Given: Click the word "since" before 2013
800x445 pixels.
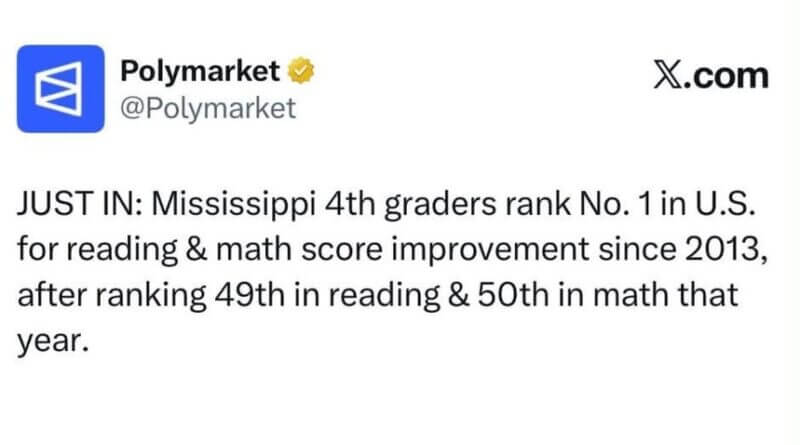Looking at the screenshot, I should pos(637,250).
